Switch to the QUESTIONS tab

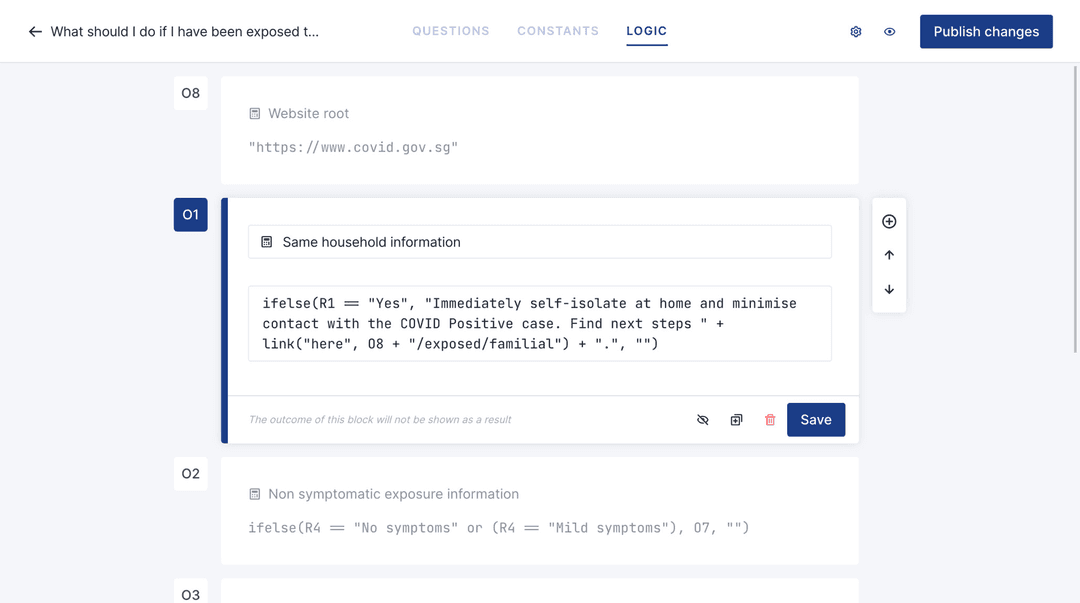(x=450, y=31)
